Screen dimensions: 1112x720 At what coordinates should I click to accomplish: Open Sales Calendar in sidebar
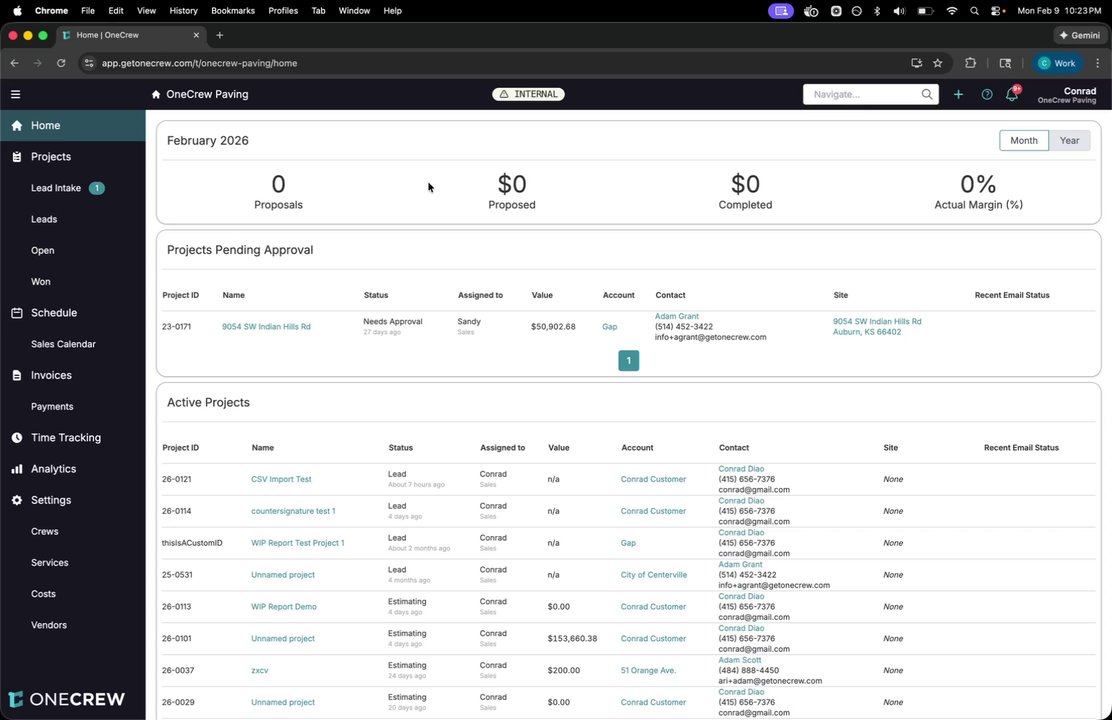63,344
